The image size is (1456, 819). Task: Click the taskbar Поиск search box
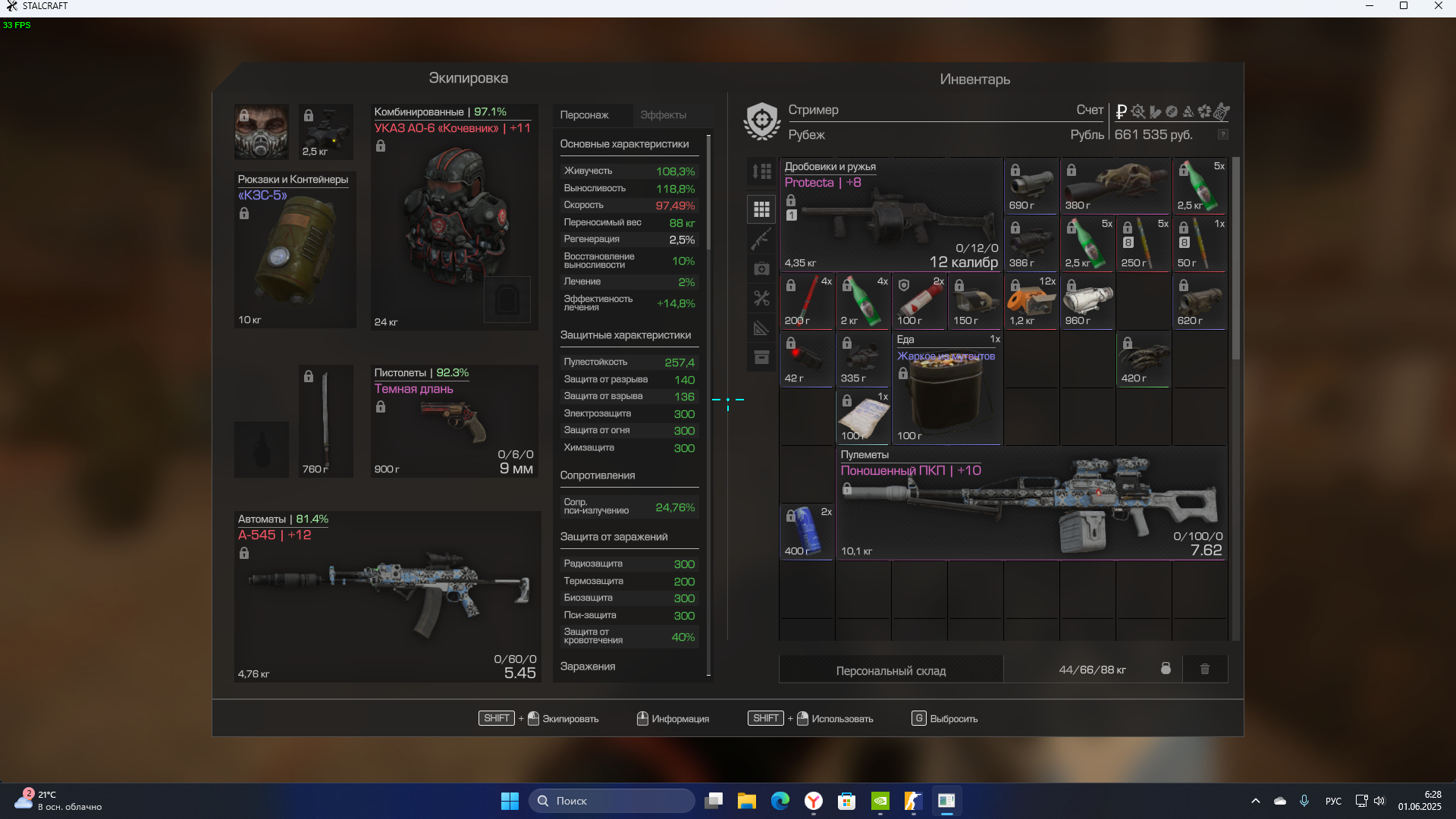pos(611,801)
